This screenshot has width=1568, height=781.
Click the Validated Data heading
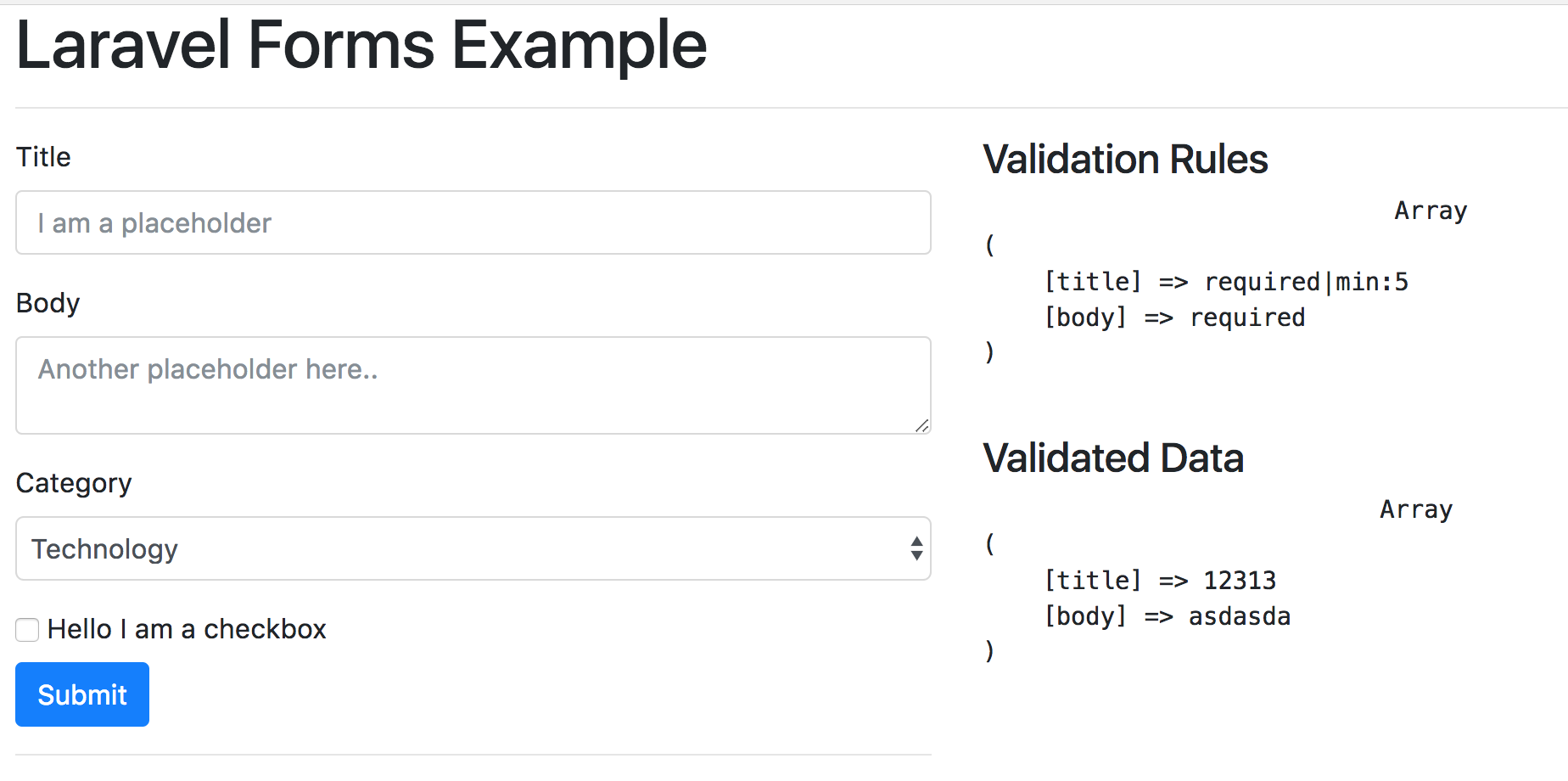(1113, 458)
